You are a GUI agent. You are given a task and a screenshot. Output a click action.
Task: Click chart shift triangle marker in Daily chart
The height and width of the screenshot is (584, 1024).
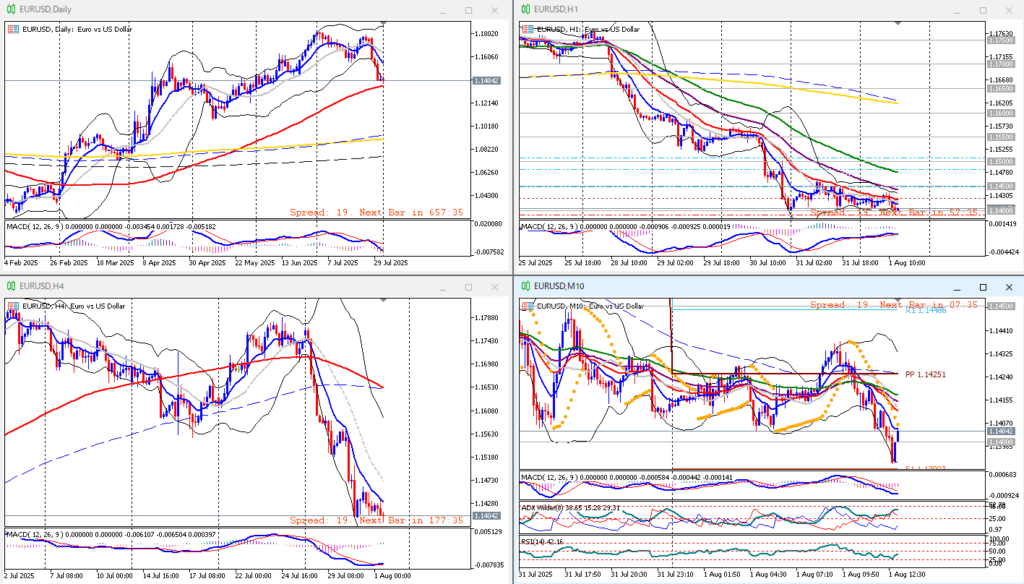(x=383, y=24)
